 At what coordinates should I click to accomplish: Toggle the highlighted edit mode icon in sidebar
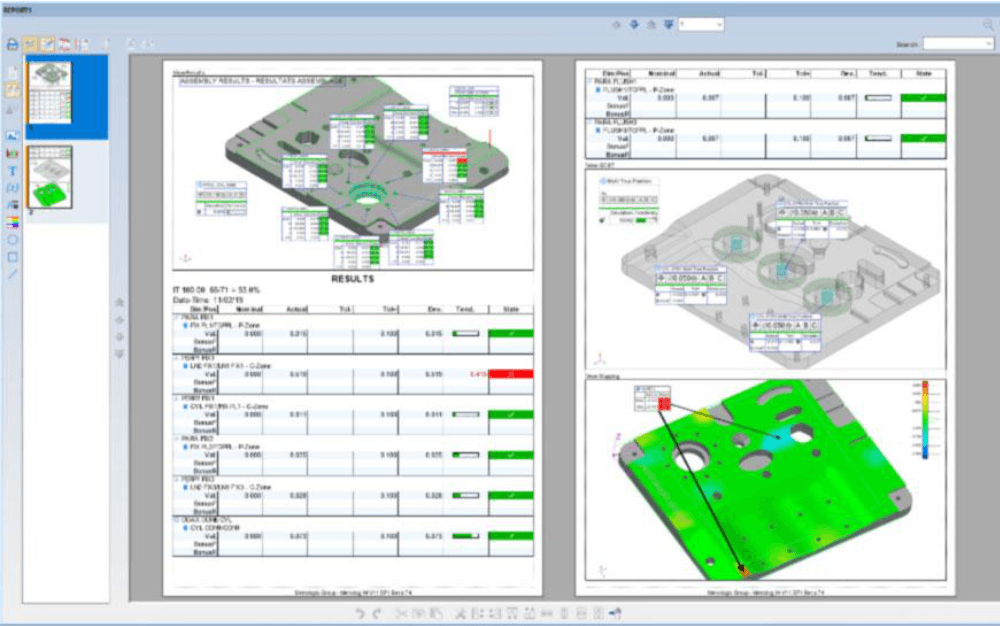[x=12, y=91]
